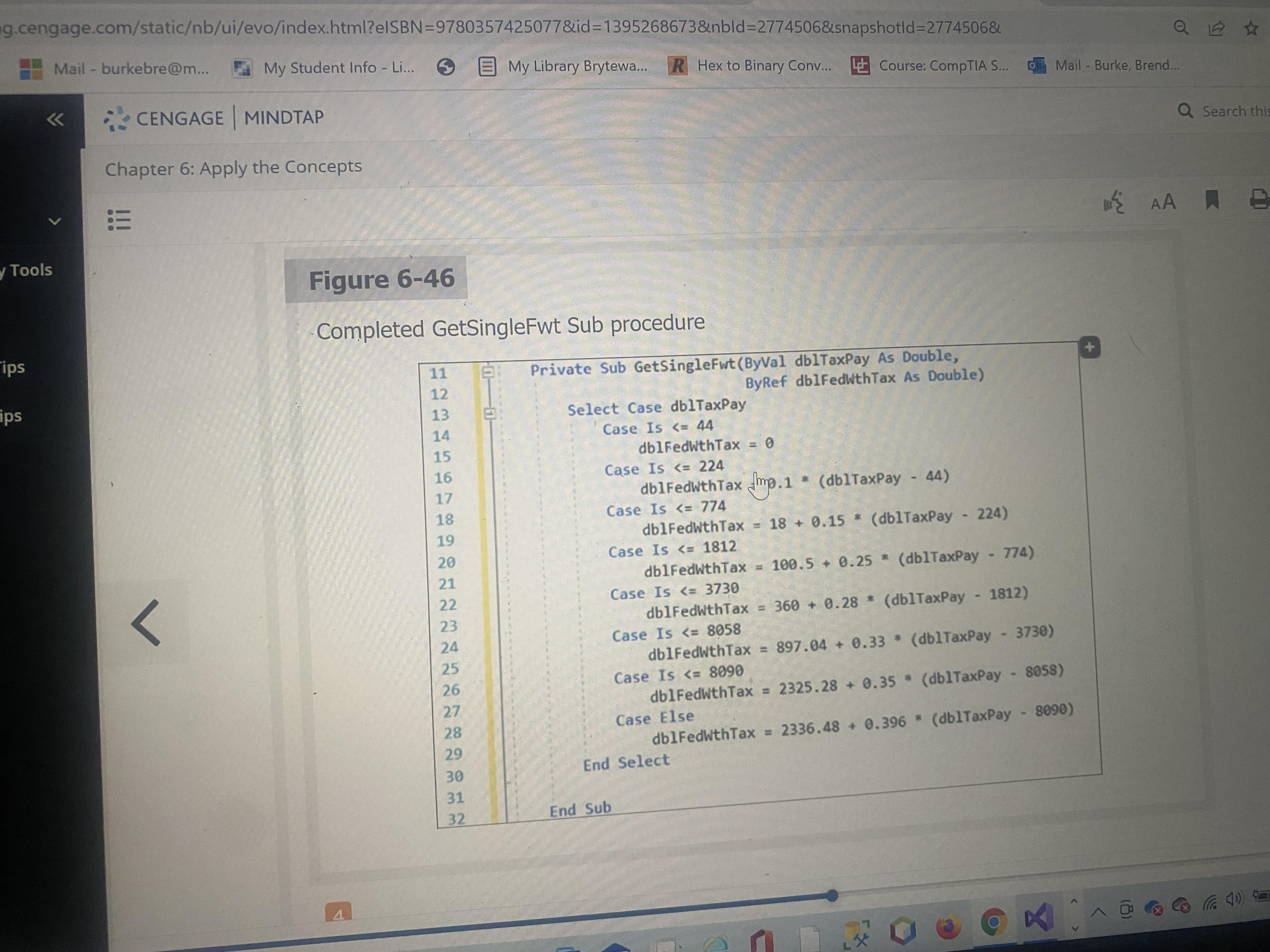This screenshot has width=1270, height=952.
Task: Click the ReadSpeaker listen icon
Action: click(1113, 202)
